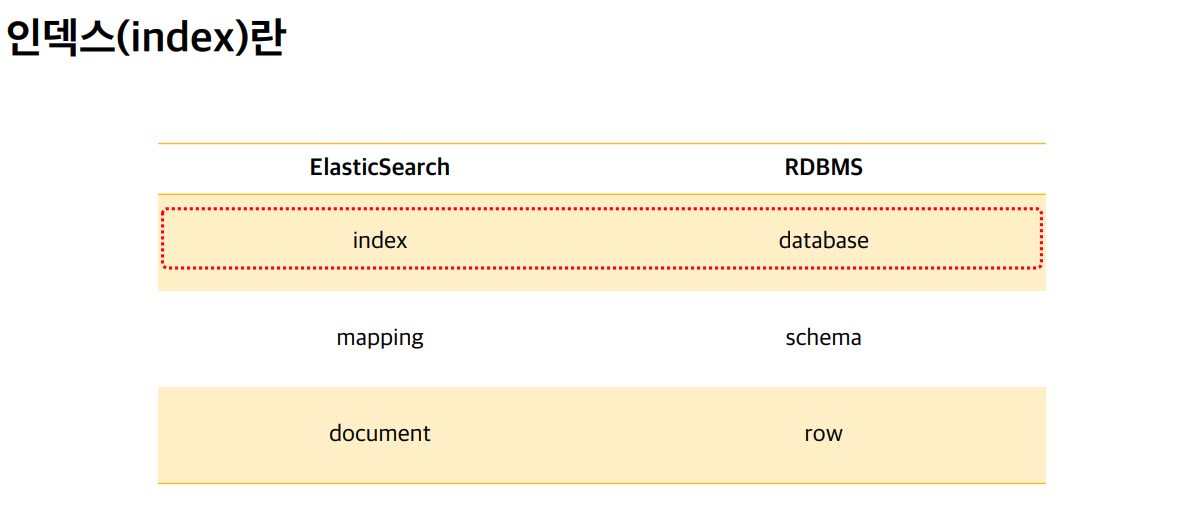Viewport: 1186px width, 522px height.
Task: Click the 'index' table cell
Action: pyautogui.click(x=380, y=241)
